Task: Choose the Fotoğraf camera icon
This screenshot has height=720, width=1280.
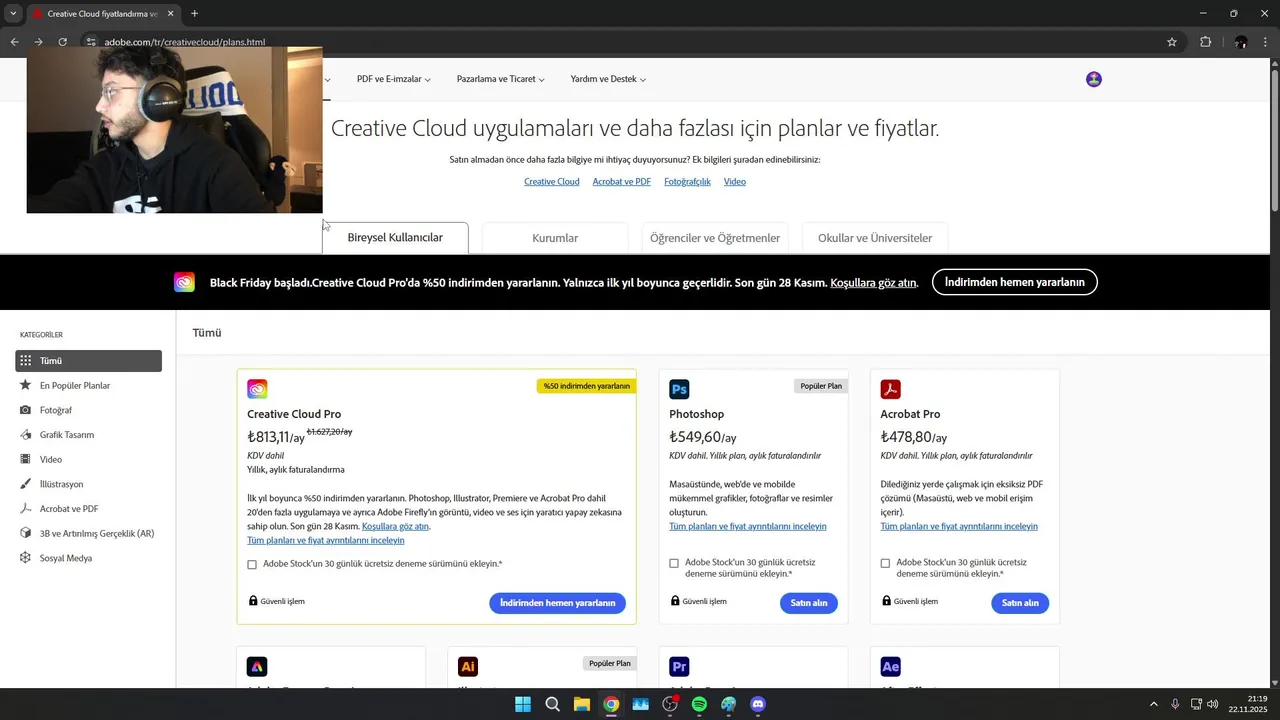Action: (x=26, y=410)
